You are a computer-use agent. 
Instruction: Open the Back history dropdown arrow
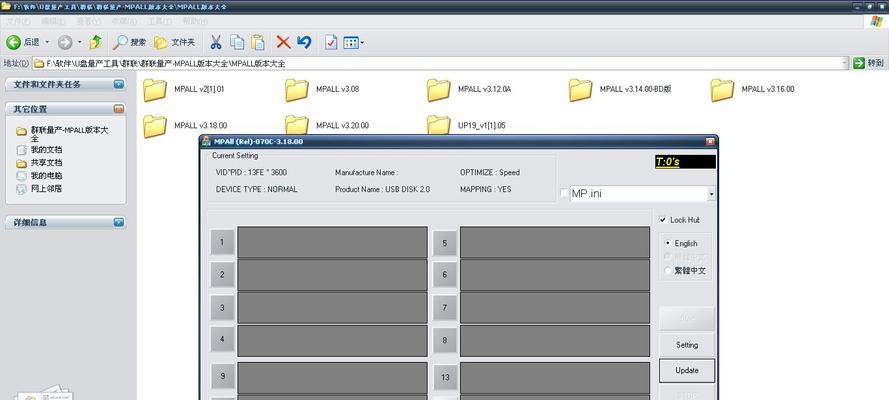[x=47, y=42]
